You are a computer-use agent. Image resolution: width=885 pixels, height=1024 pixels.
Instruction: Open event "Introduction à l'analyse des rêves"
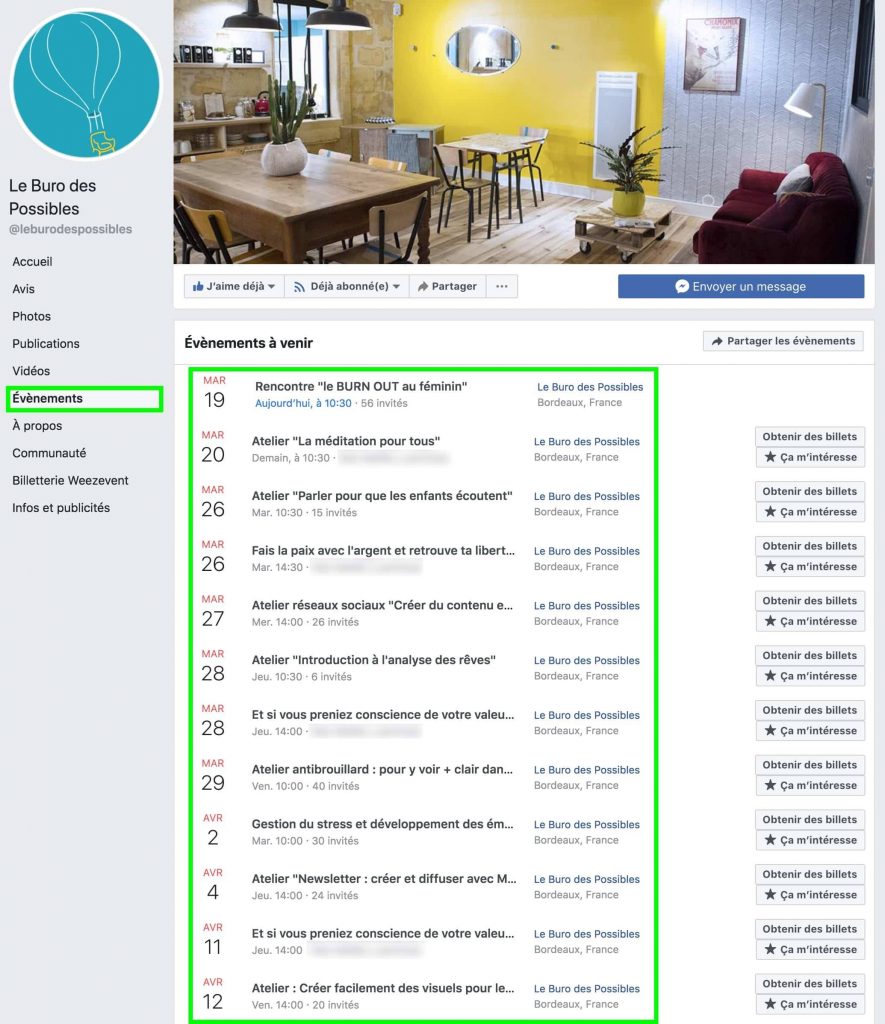374,660
